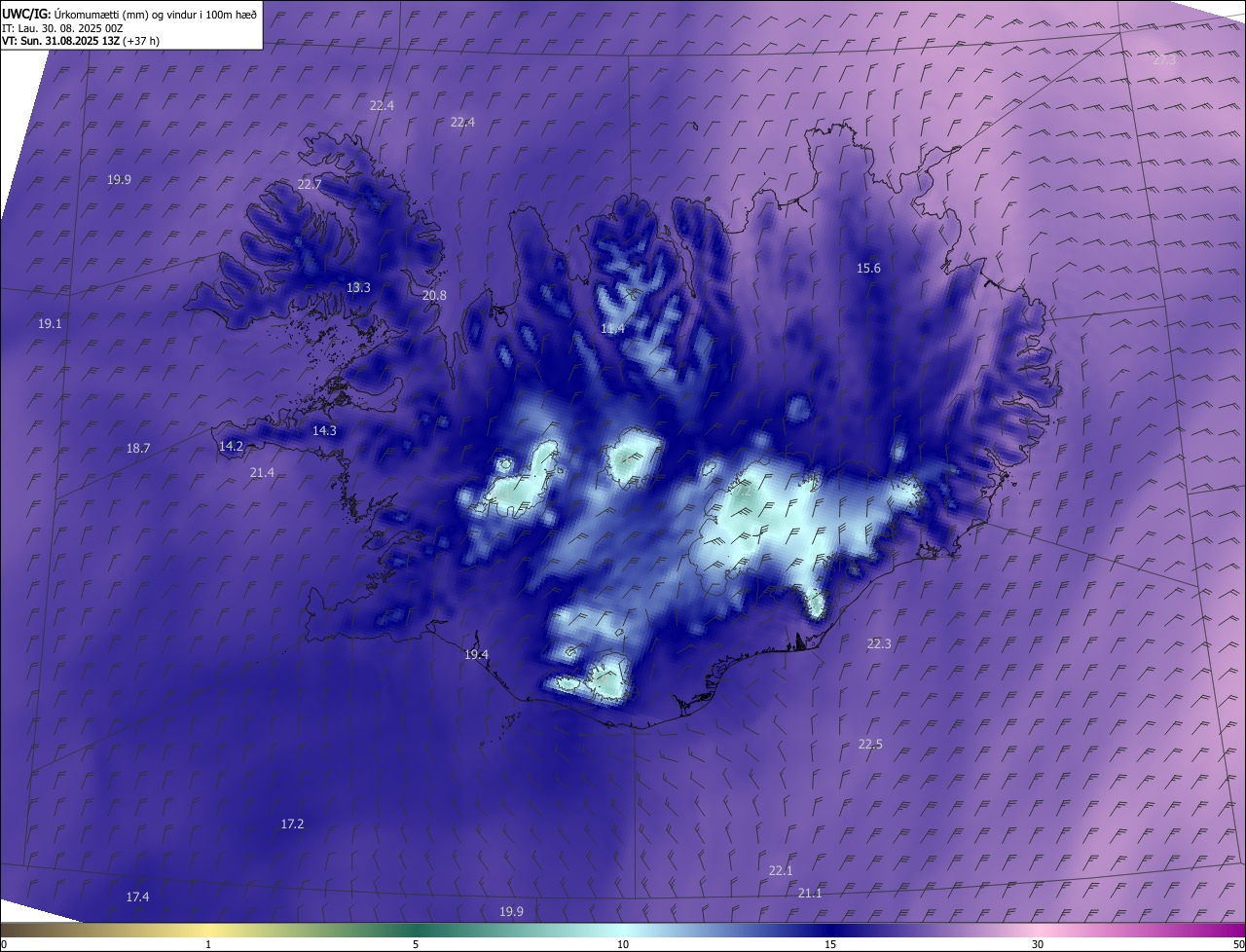Select the 15.6 value in northeast Iceland
Viewport: 1246px width, 952px height.
868,268
